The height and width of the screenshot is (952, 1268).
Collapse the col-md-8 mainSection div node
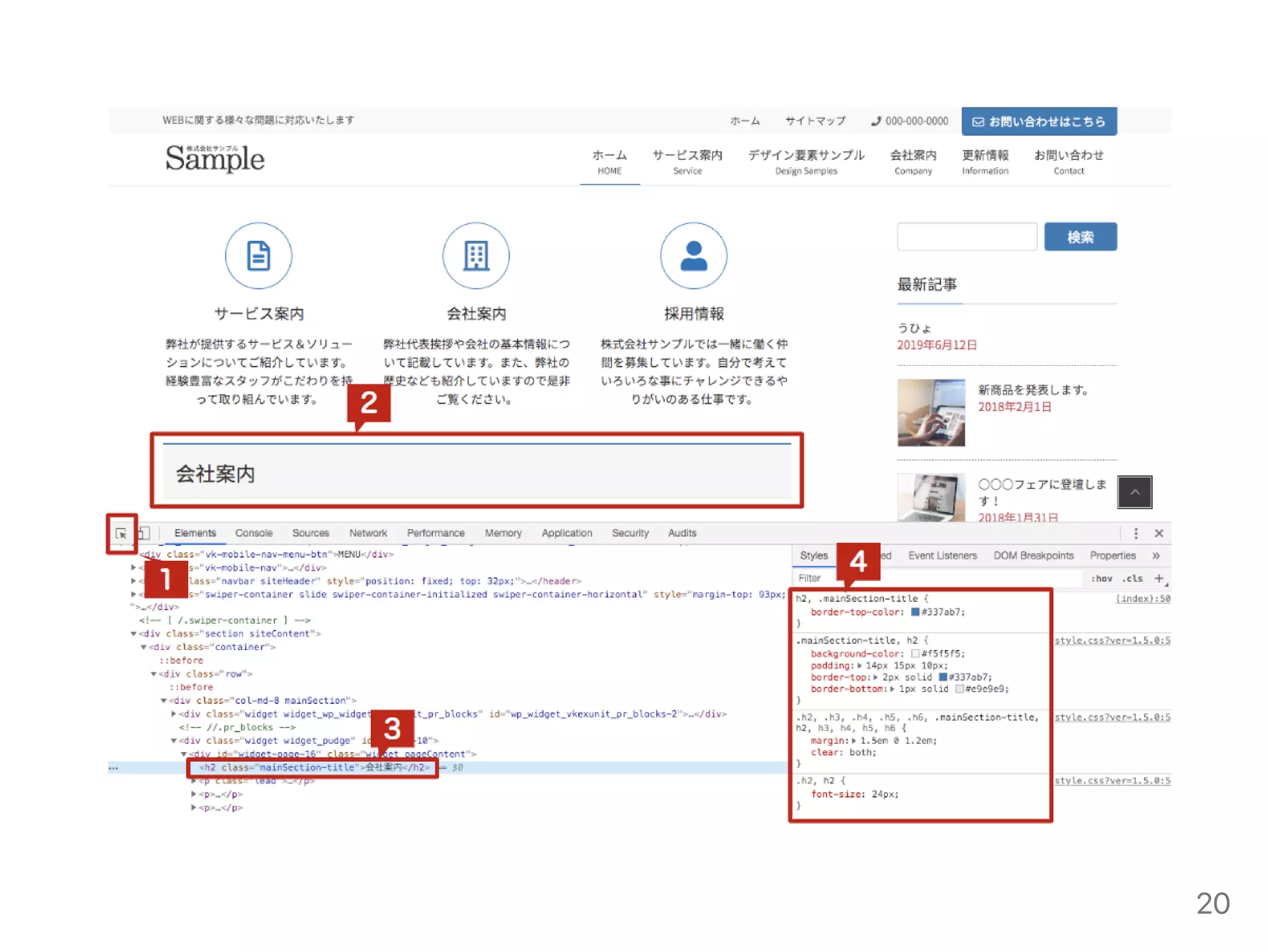point(164,701)
